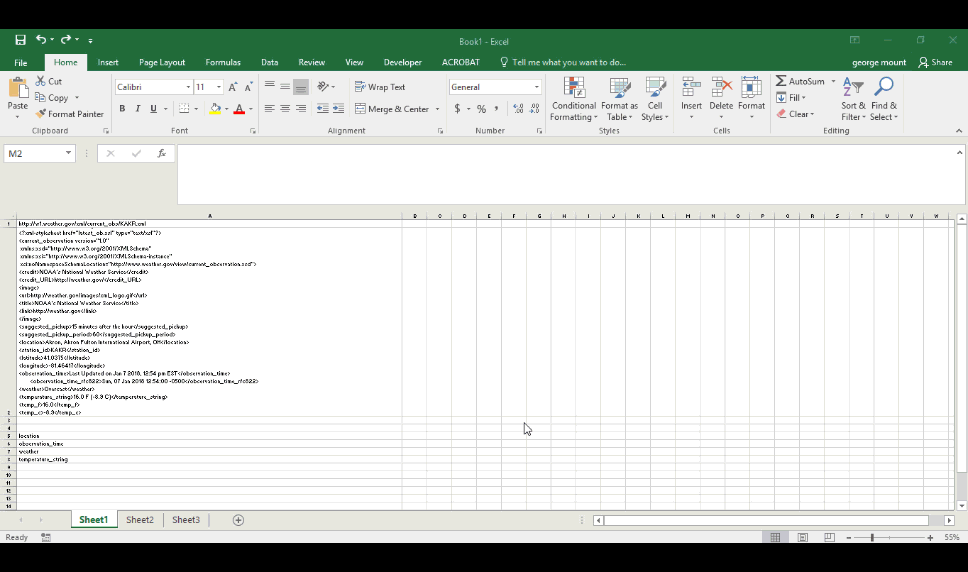Toggle Italic formatting
This screenshot has width=968, height=572.
coord(137,109)
